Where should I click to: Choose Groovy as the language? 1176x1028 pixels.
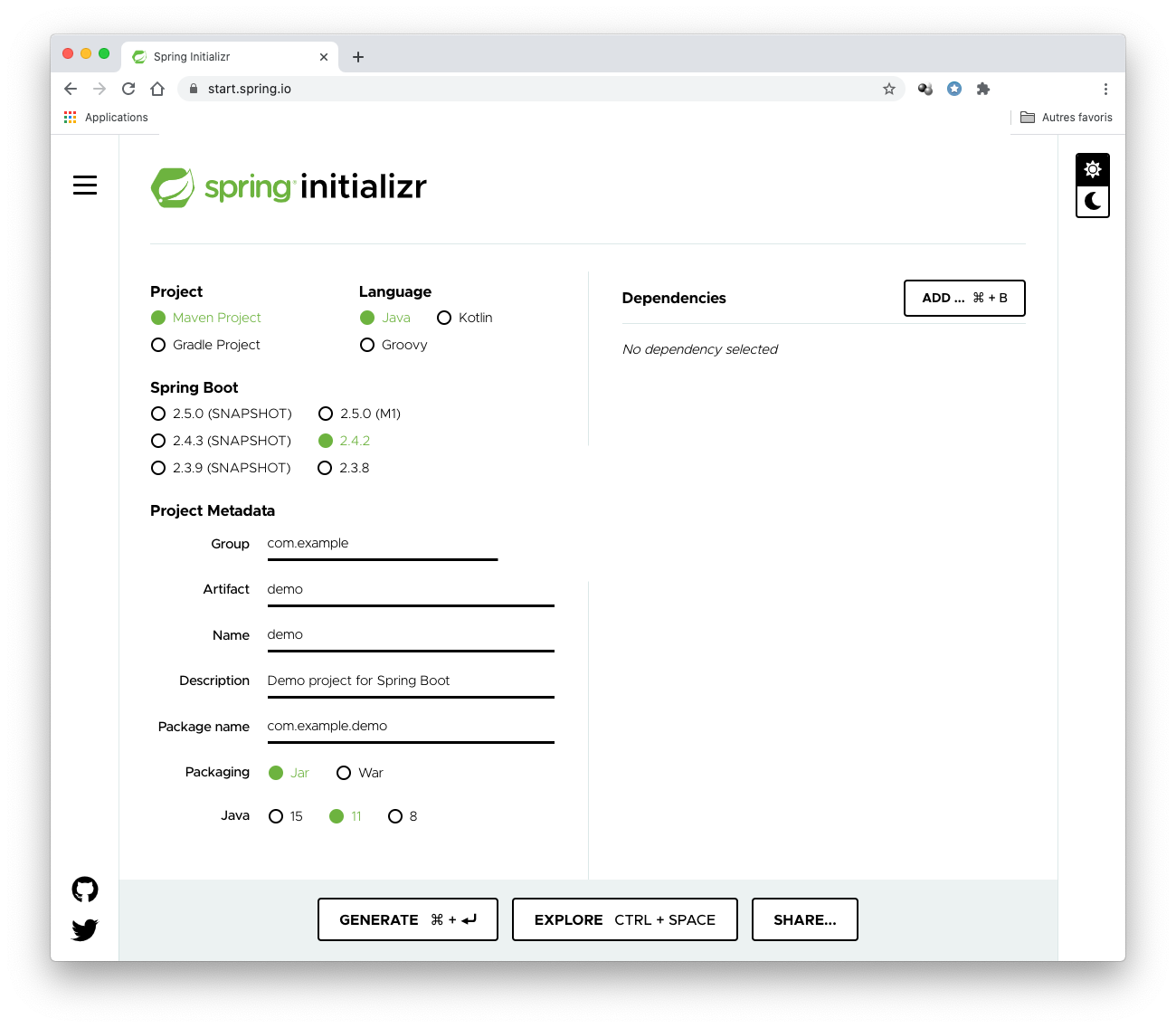click(x=394, y=345)
